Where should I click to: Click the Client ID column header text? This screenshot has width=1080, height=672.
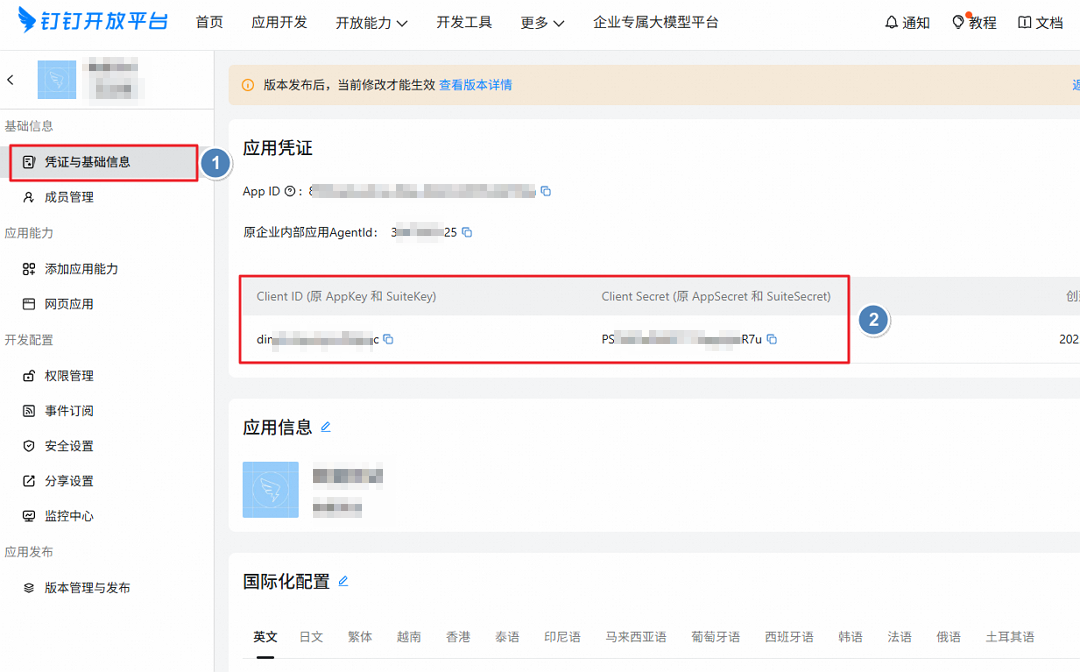346,297
